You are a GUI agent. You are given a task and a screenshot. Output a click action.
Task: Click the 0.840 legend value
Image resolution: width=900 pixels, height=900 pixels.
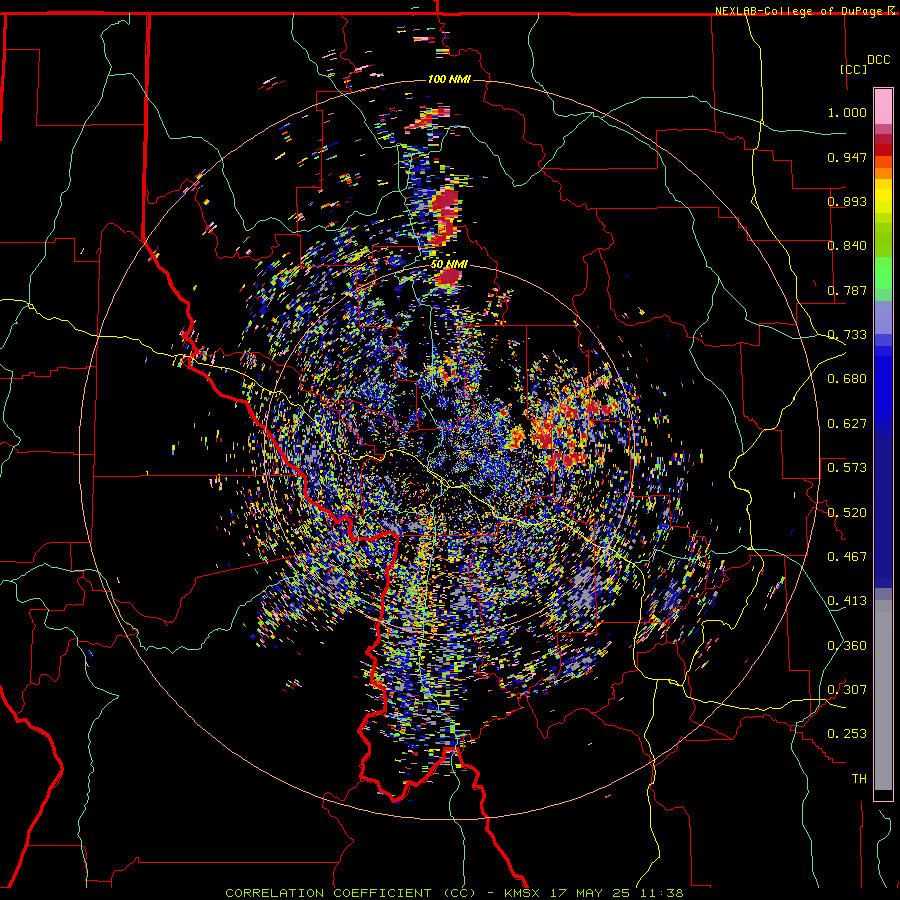tap(847, 246)
